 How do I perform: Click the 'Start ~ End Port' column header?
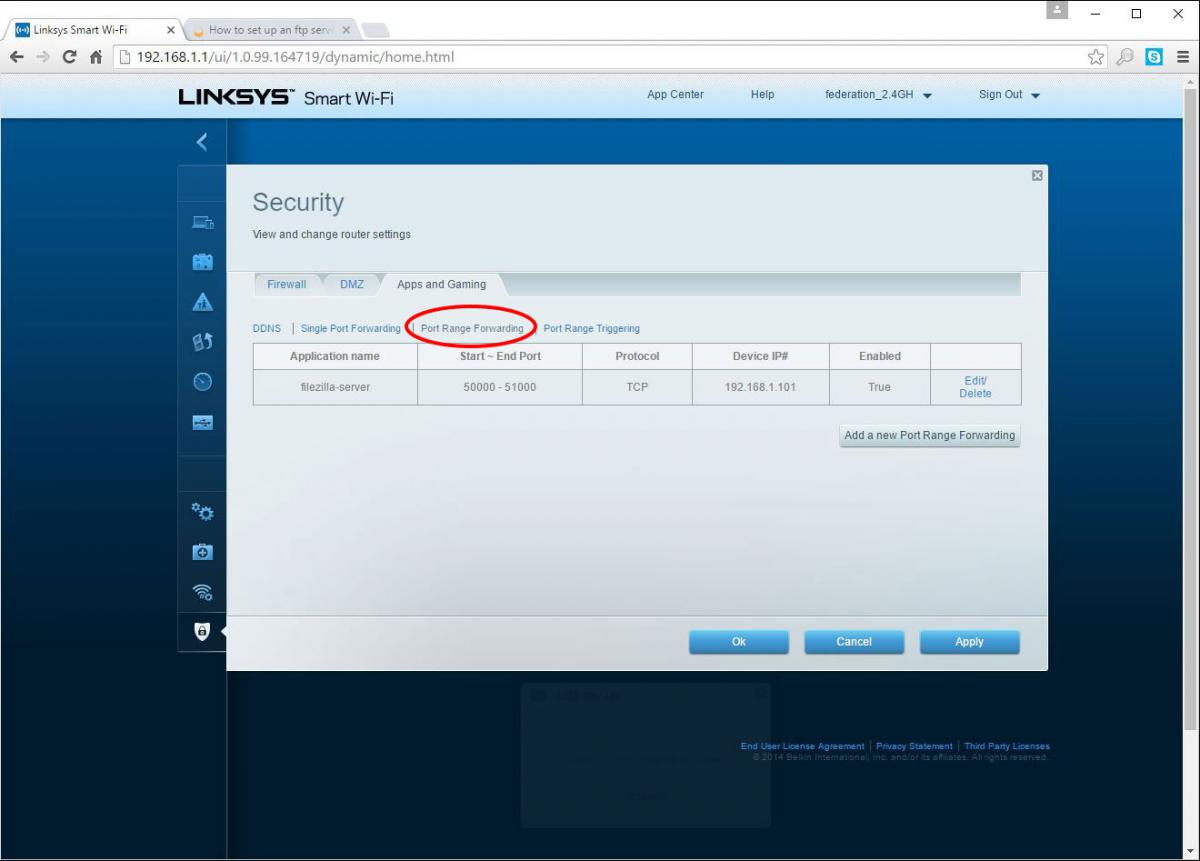click(x=500, y=356)
